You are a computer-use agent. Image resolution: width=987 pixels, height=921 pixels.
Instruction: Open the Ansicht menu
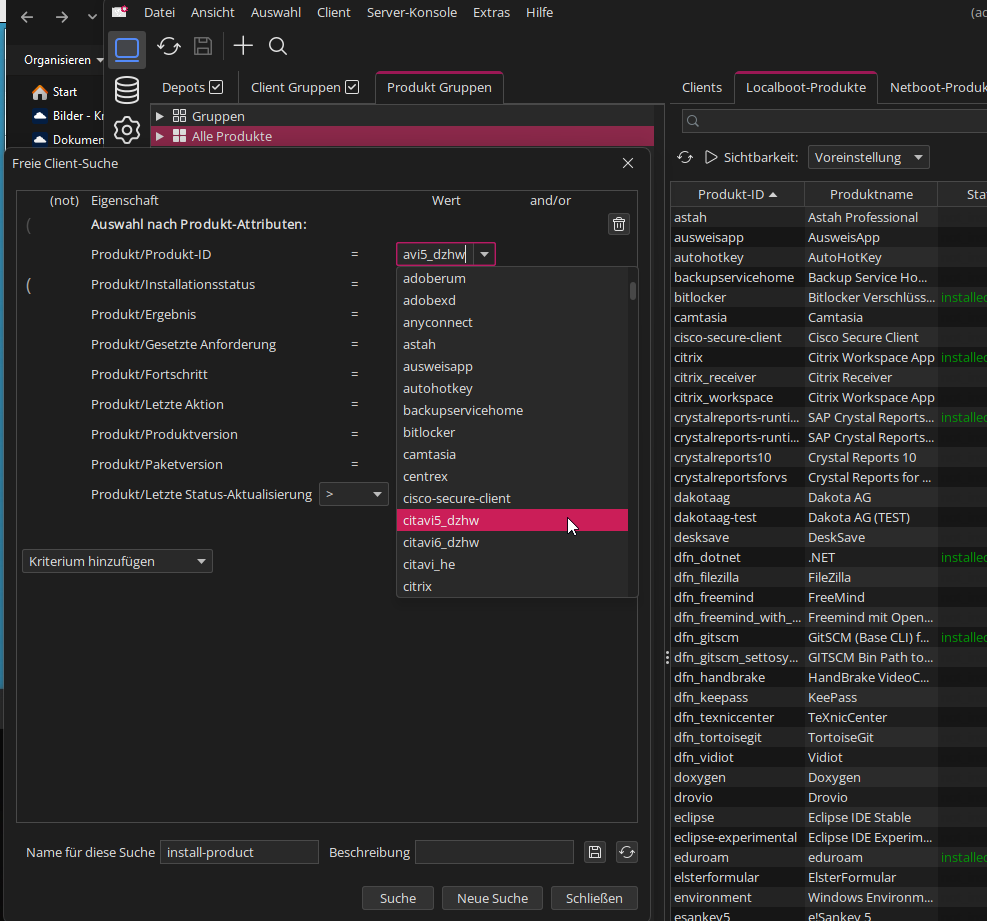click(x=213, y=13)
